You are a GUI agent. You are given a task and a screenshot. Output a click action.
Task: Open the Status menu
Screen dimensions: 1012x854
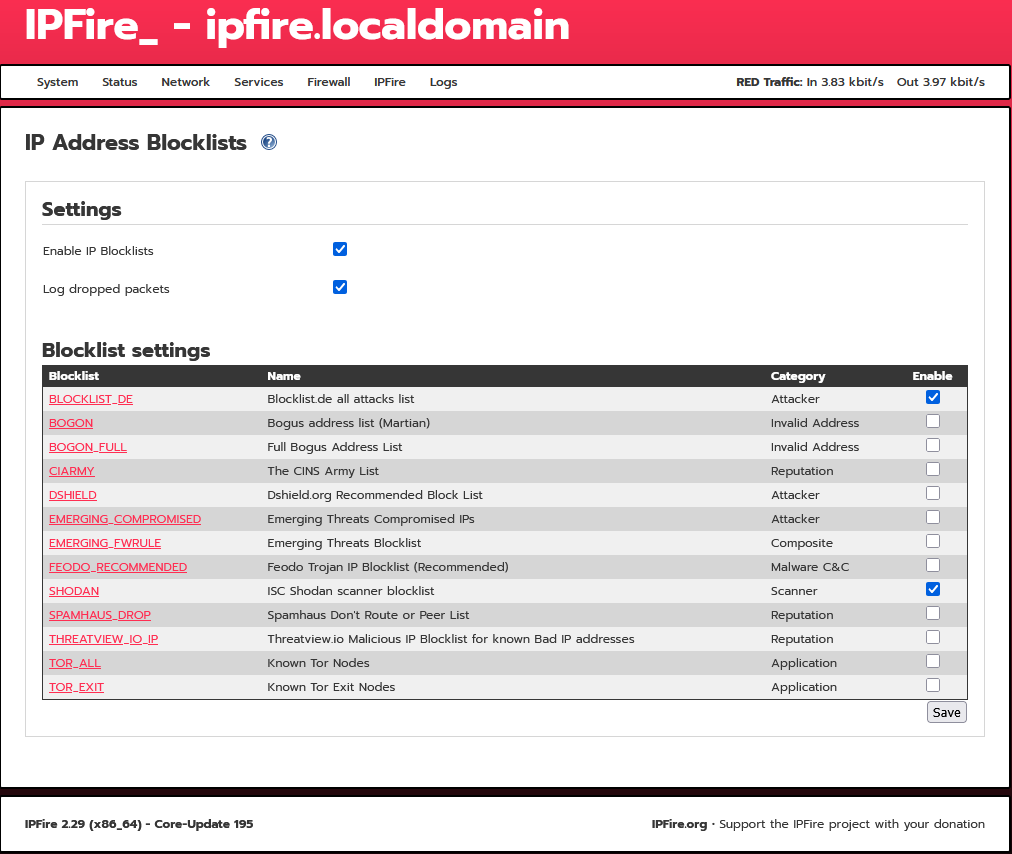(x=119, y=82)
